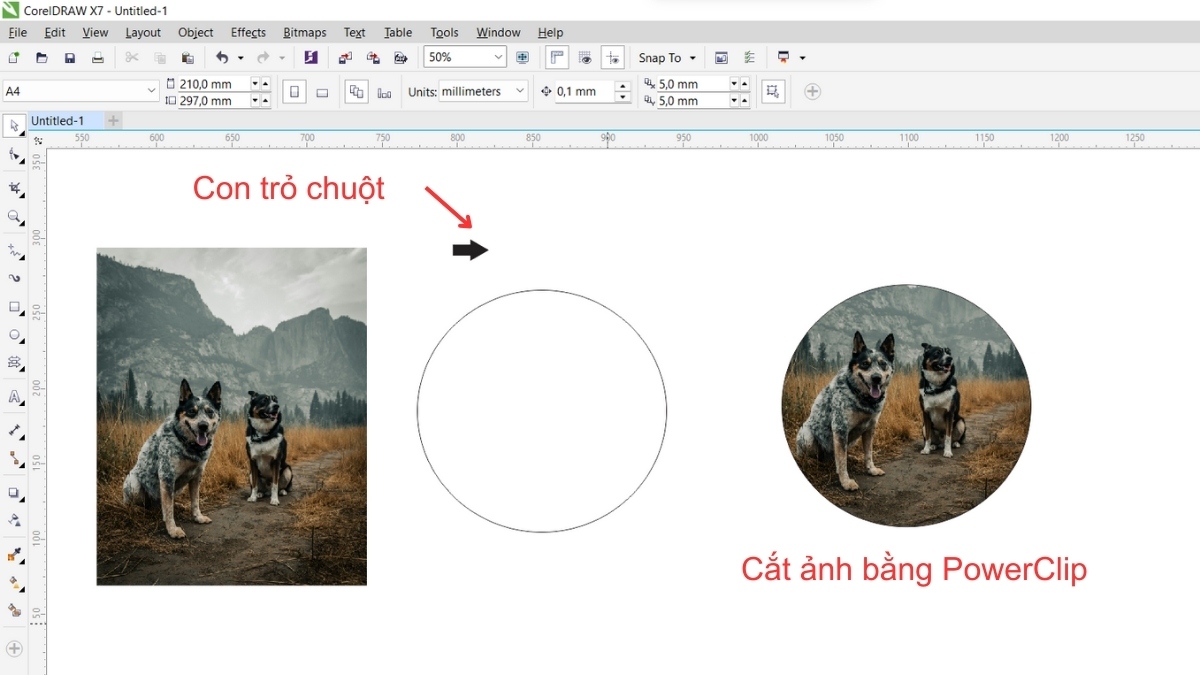Import a file using the toolbar
Screen dimensions: 1200x675
tap(345, 58)
